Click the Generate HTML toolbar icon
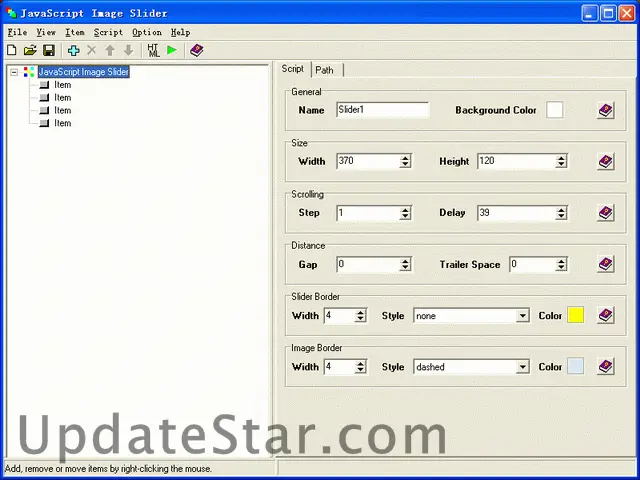This screenshot has height=480, width=640. coord(153,50)
